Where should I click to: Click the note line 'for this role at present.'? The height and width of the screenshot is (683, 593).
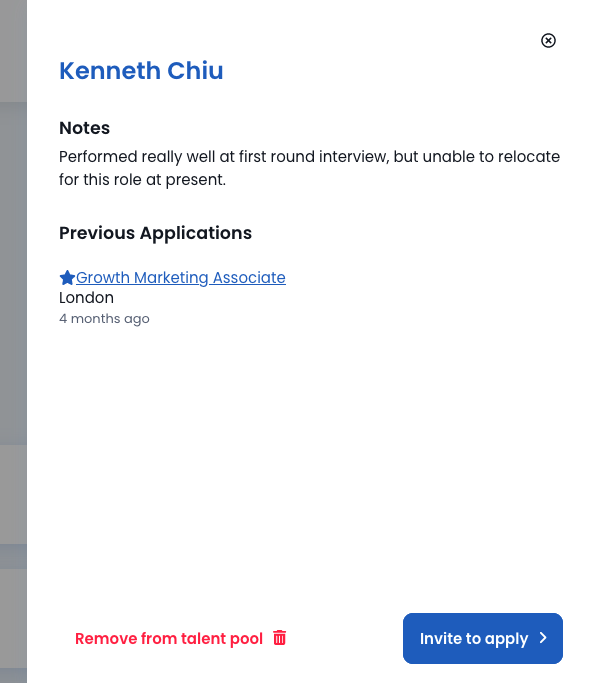click(142, 179)
